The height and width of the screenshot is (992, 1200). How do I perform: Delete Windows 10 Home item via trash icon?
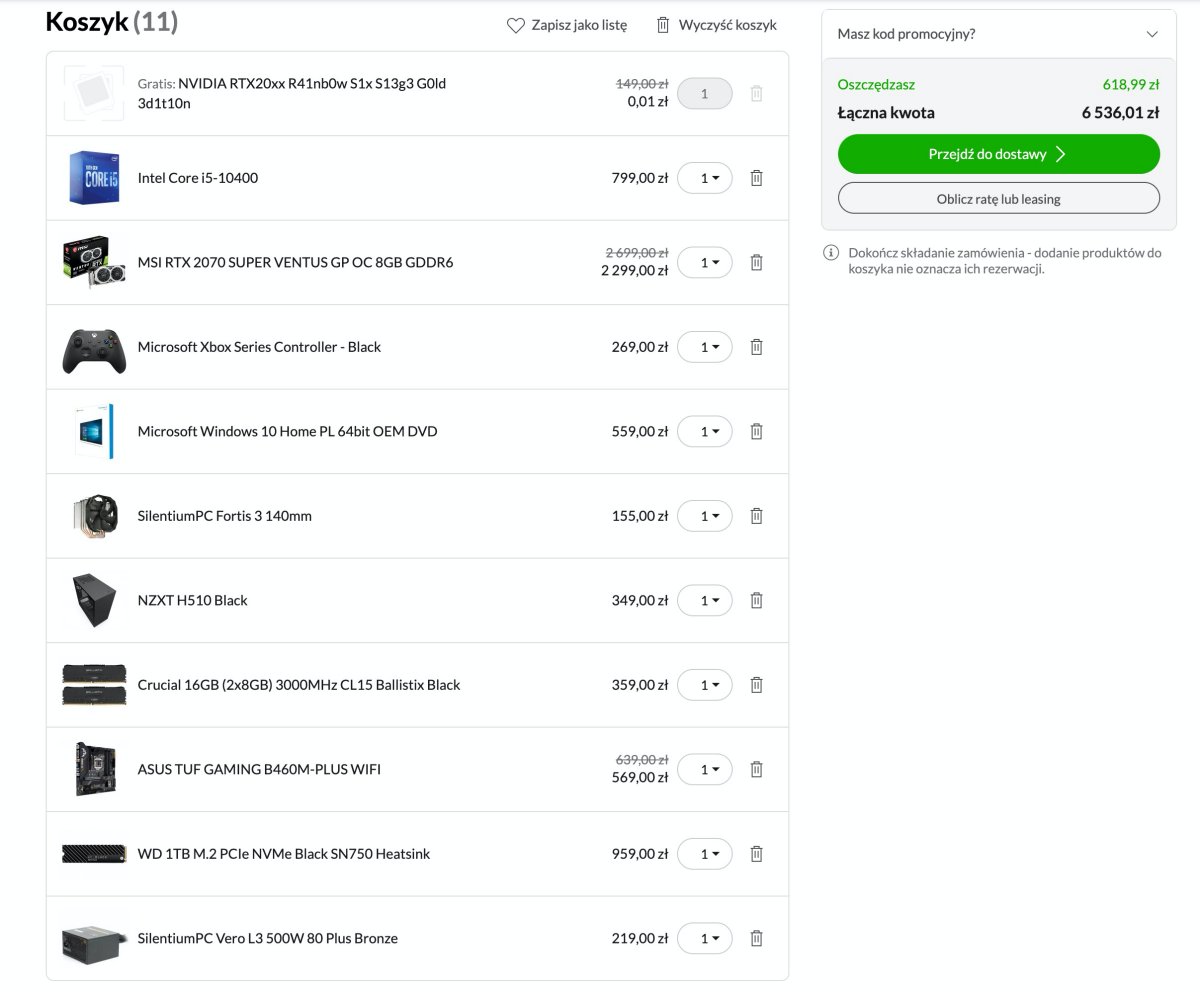coord(757,431)
